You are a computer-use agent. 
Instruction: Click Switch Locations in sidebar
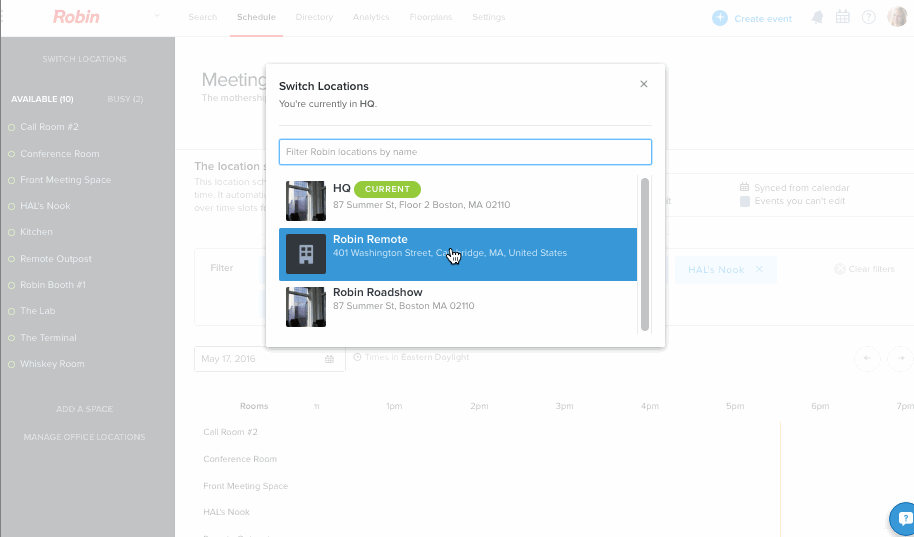[x=85, y=59]
